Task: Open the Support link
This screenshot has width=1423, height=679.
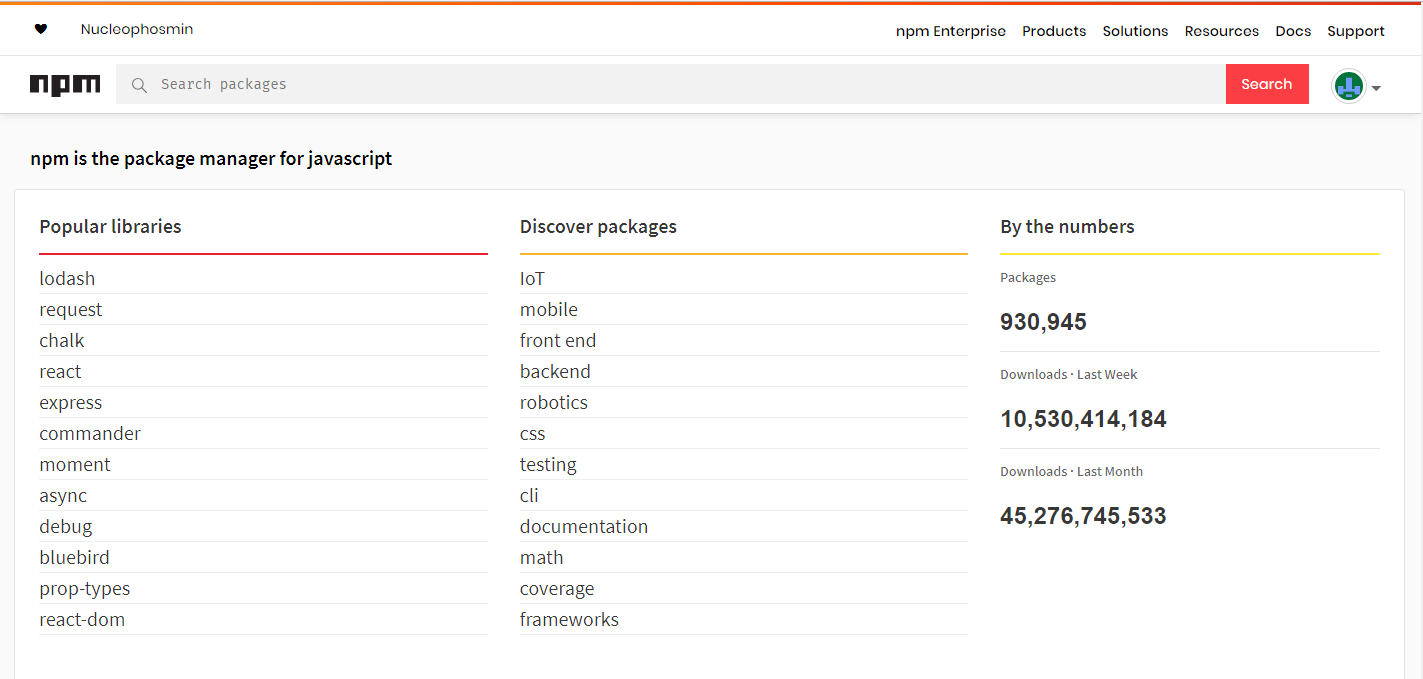Action: 1355,31
